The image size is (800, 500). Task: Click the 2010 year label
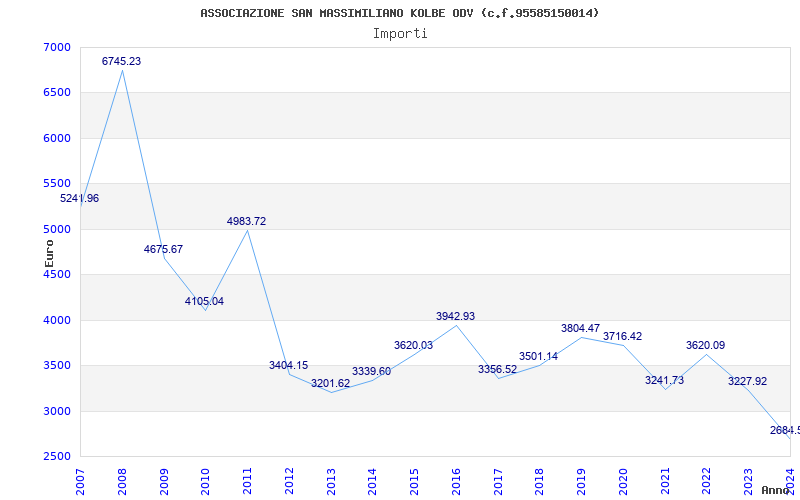[206, 482]
